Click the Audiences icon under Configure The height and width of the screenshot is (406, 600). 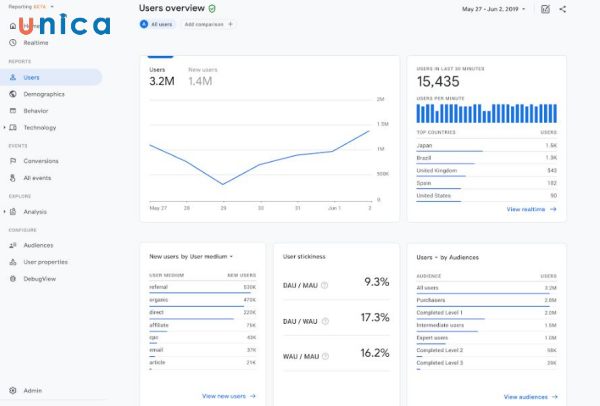coord(13,245)
